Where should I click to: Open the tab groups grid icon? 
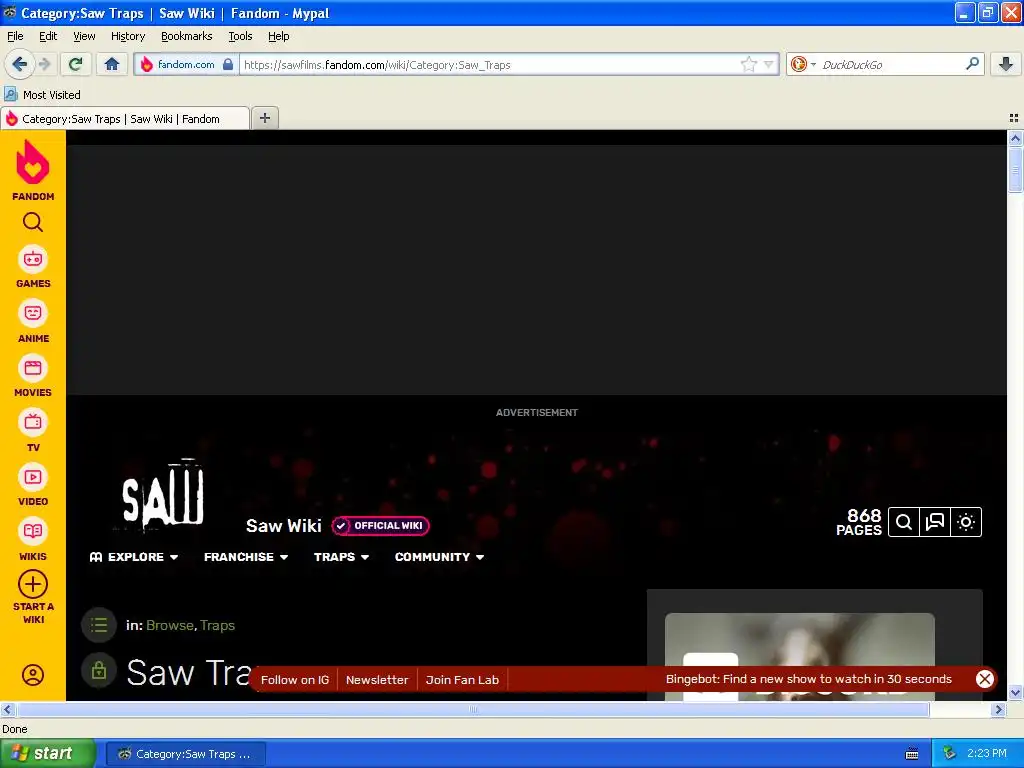pyautogui.click(x=1014, y=118)
